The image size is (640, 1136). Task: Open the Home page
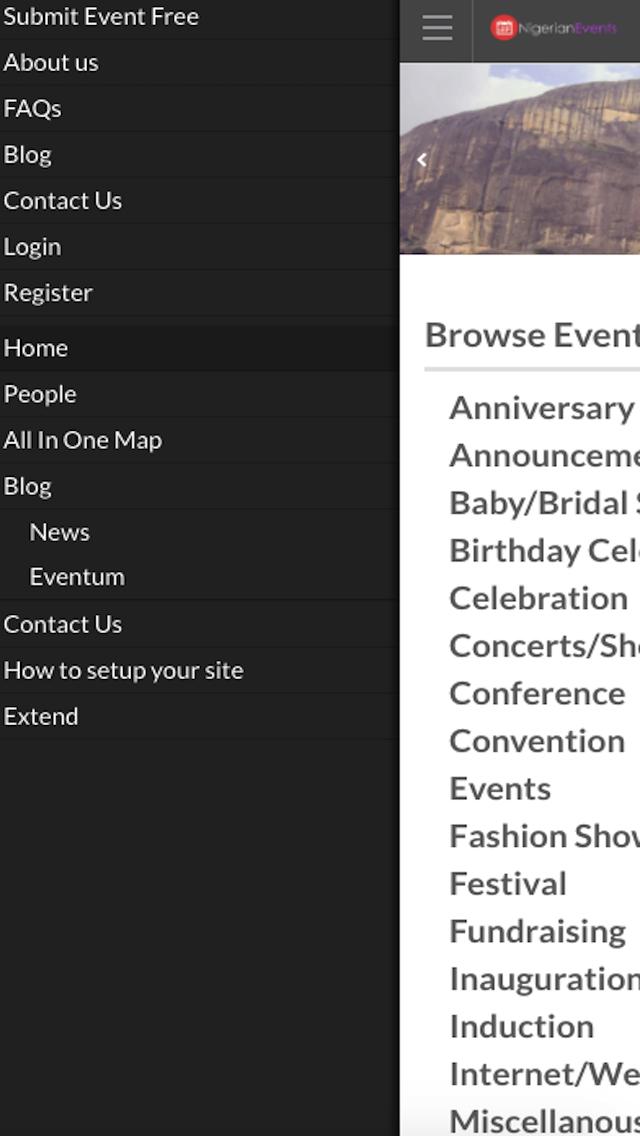tap(36, 347)
